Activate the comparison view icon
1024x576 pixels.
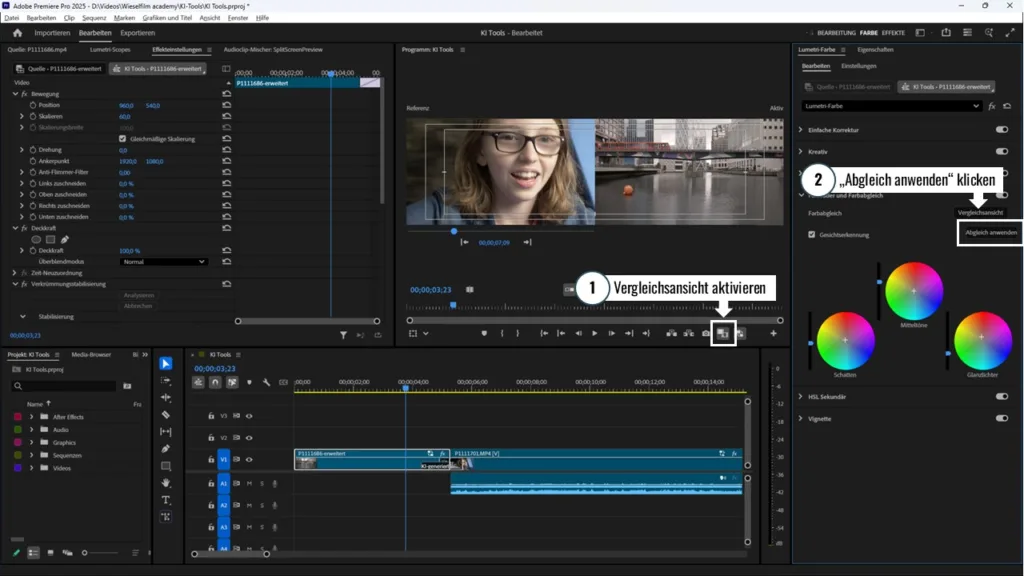723,333
